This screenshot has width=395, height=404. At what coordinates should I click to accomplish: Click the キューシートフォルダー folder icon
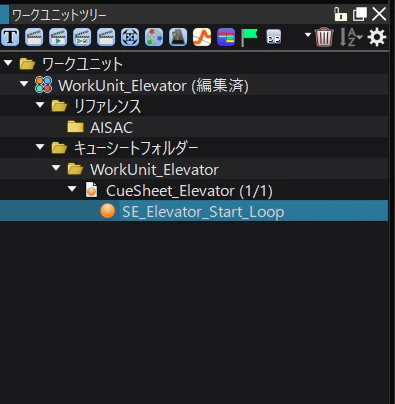(x=59, y=148)
